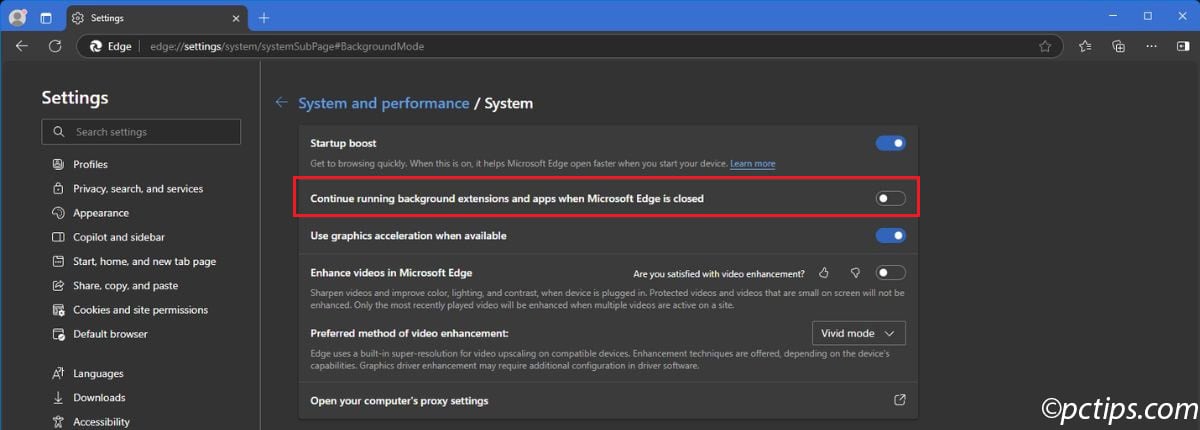Click the search magnifier icon in settings
Image resolution: width=1200 pixels, height=430 pixels.
59,132
